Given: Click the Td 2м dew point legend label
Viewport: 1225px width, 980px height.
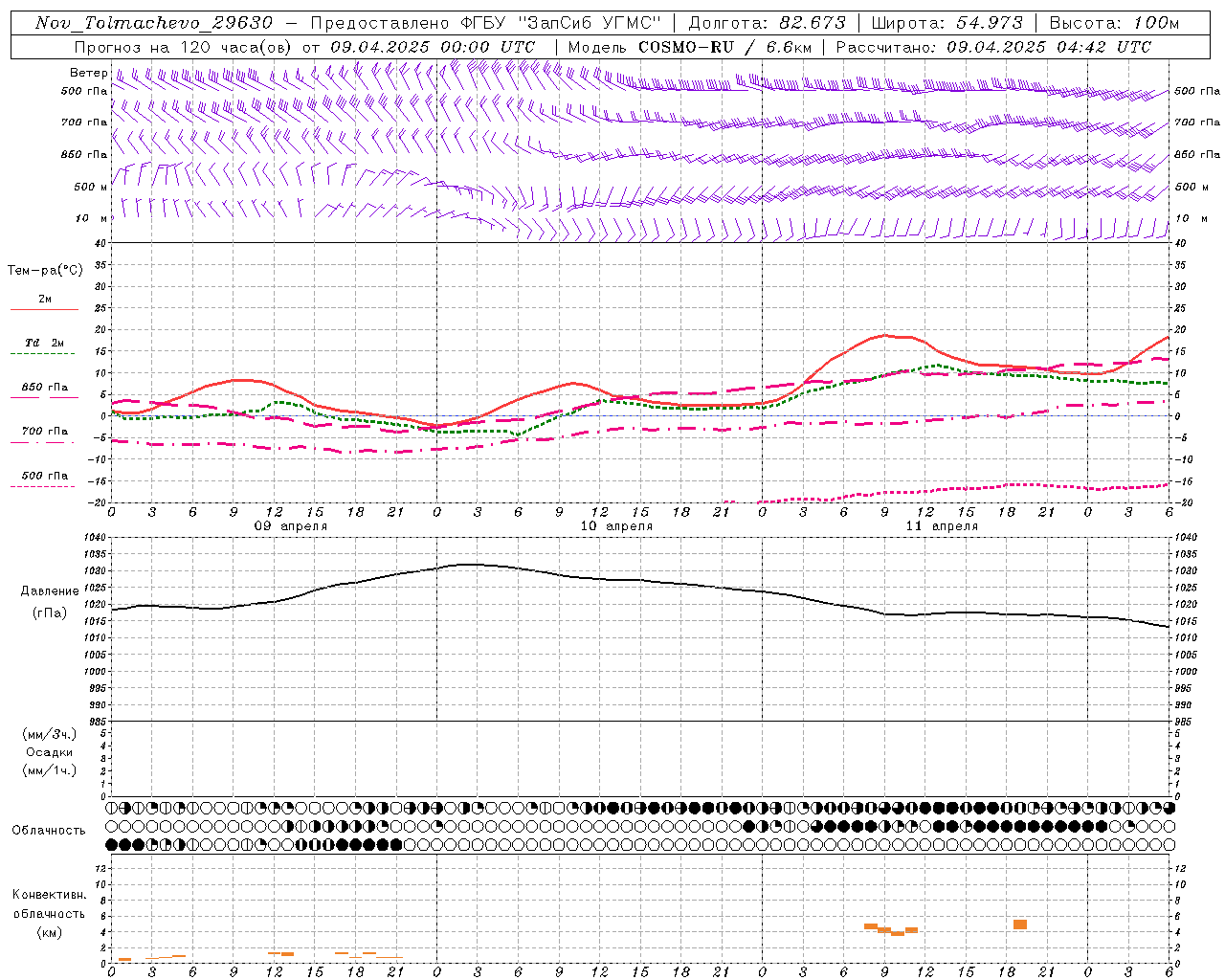Looking at the screenshot, I should 45,343.
